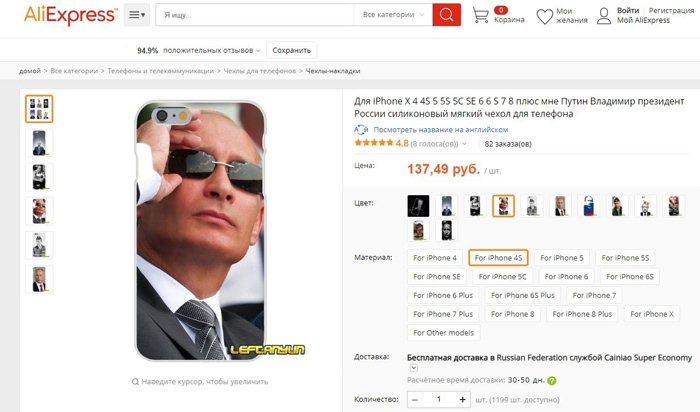Click the user account profile icon
The image size is (700, 412).
(x=604, y=16)
